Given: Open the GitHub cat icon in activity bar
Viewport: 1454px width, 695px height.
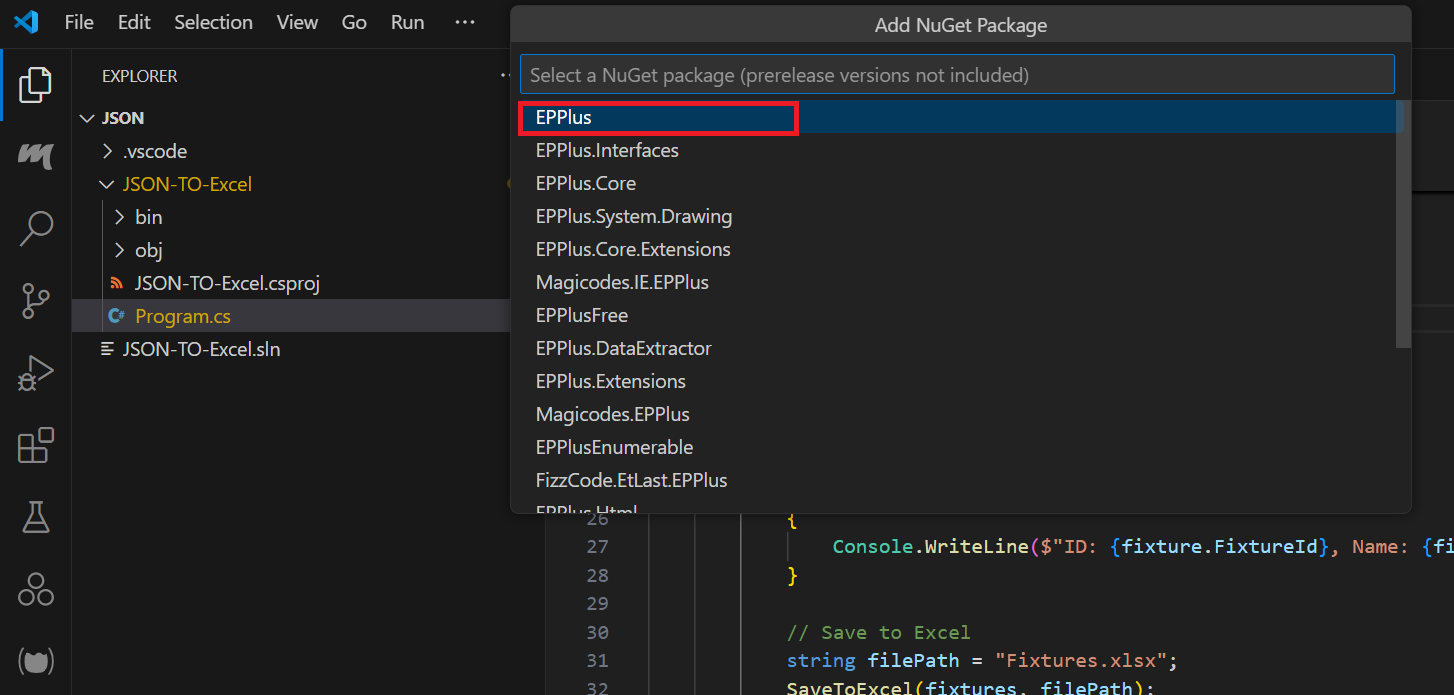Looking at the screenshot, I should pos(36,661).
